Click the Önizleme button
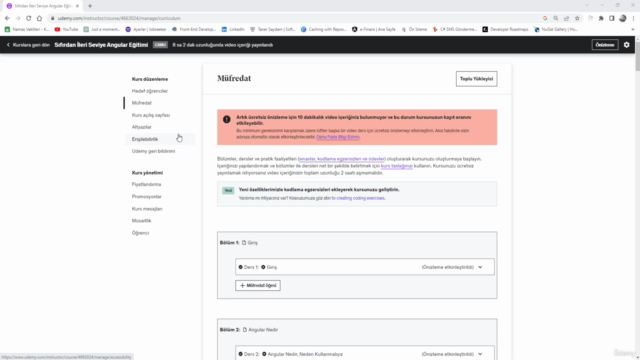The image size is (640, 360). 605,45
